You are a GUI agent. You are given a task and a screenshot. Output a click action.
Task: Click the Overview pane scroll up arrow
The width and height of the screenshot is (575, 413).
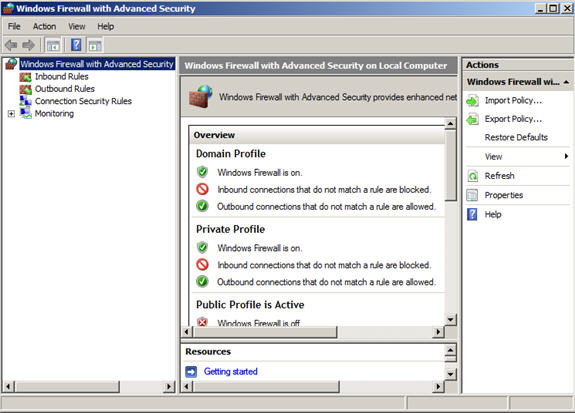450,123
